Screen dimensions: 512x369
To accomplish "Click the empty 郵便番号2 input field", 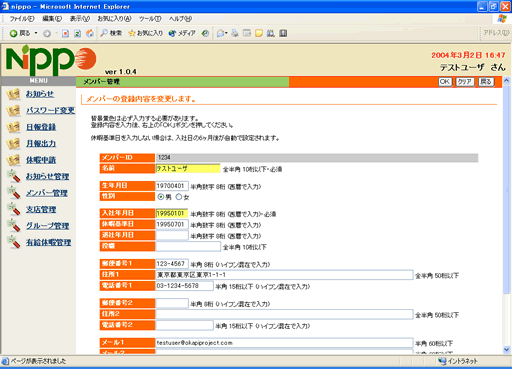I will click(x=172, y=303).
